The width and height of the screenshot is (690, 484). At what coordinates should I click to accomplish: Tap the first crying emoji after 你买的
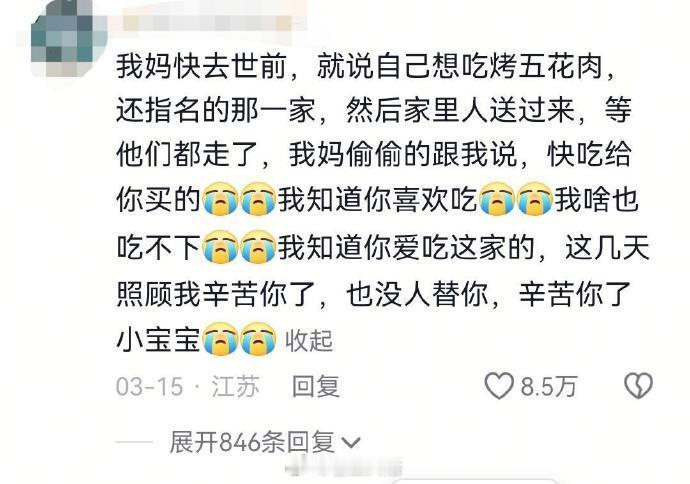coord(220,198)
